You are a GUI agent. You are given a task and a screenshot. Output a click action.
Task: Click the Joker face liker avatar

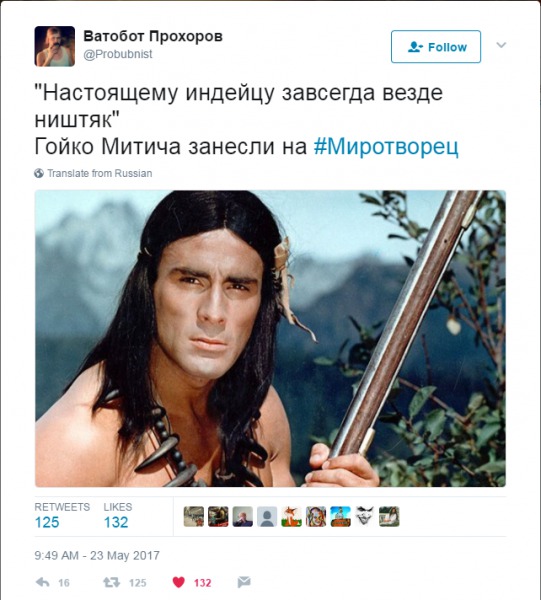(x=365, y=516)
